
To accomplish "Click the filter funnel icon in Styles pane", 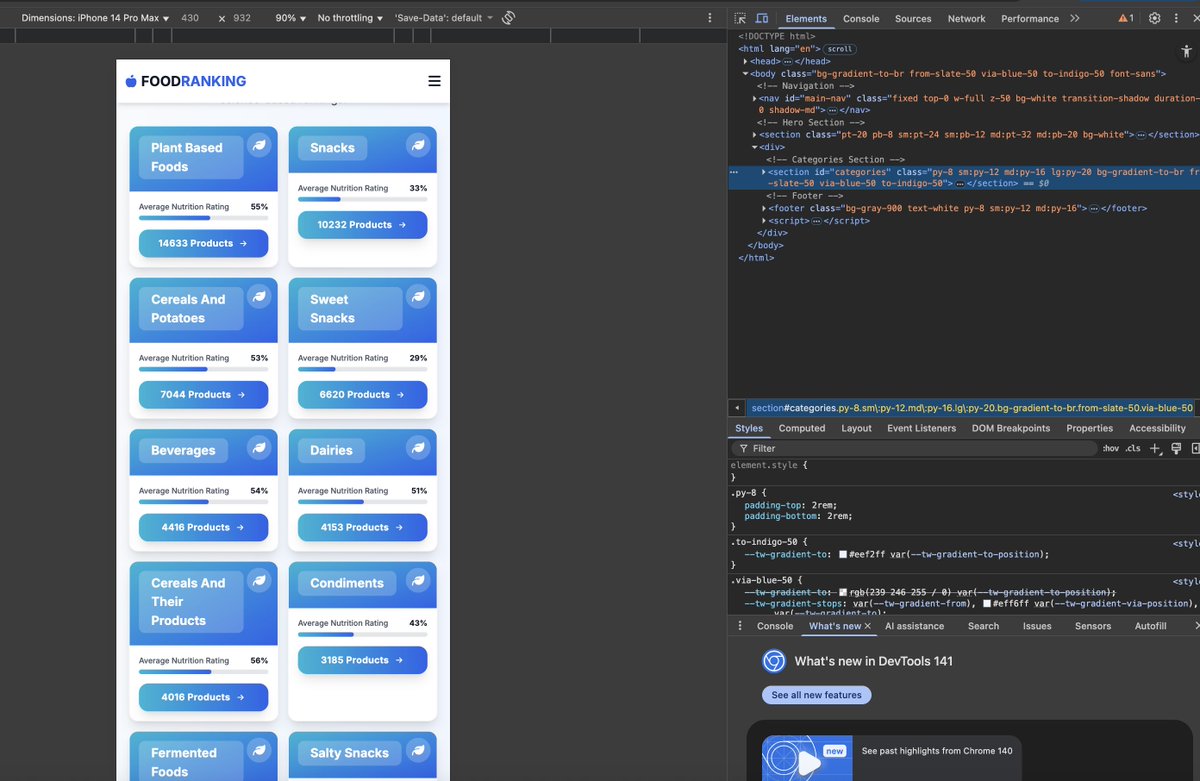I will point(743,449).
